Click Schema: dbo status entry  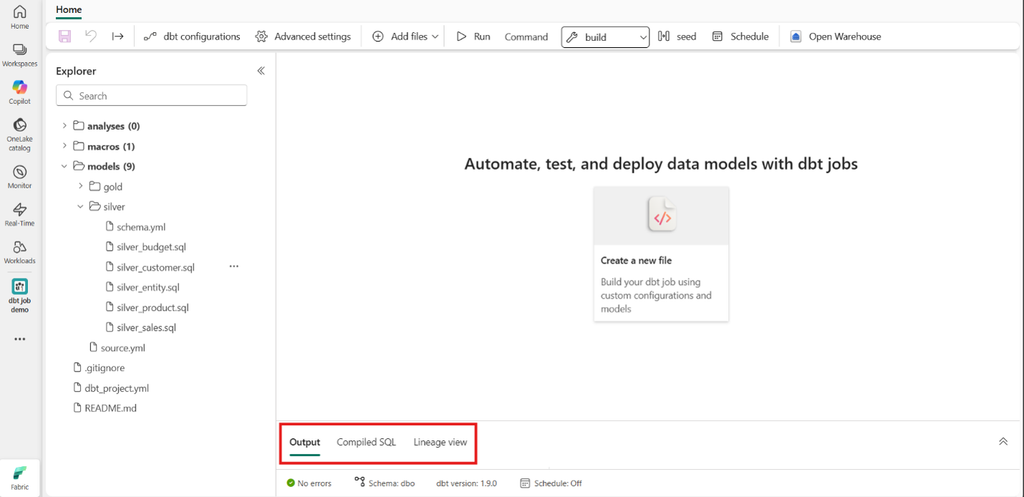point(385,483)
